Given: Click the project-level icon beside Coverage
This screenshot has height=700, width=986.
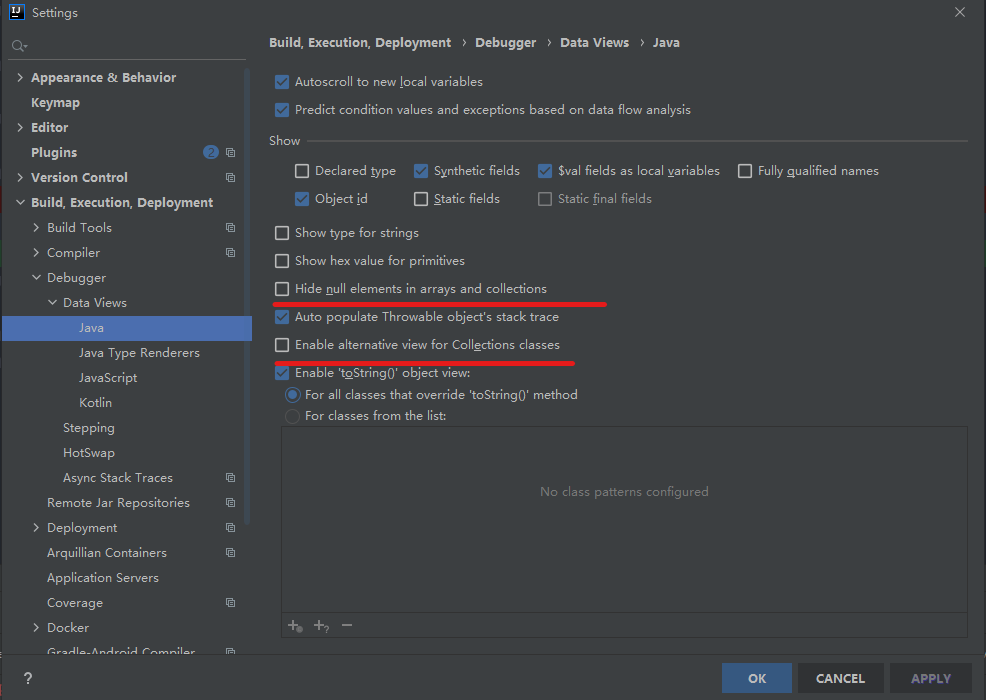Looking at the screenshot, I should point(231,603).
